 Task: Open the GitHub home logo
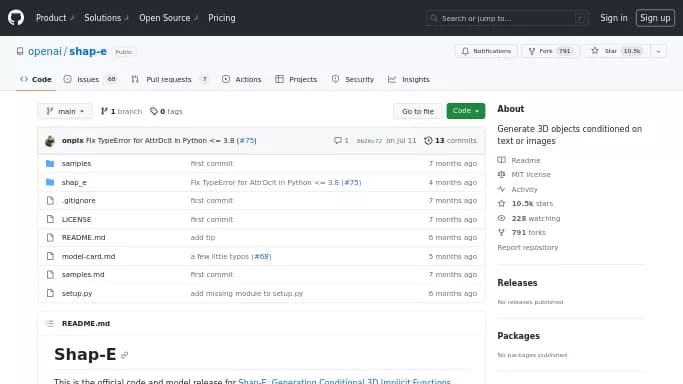16,18
